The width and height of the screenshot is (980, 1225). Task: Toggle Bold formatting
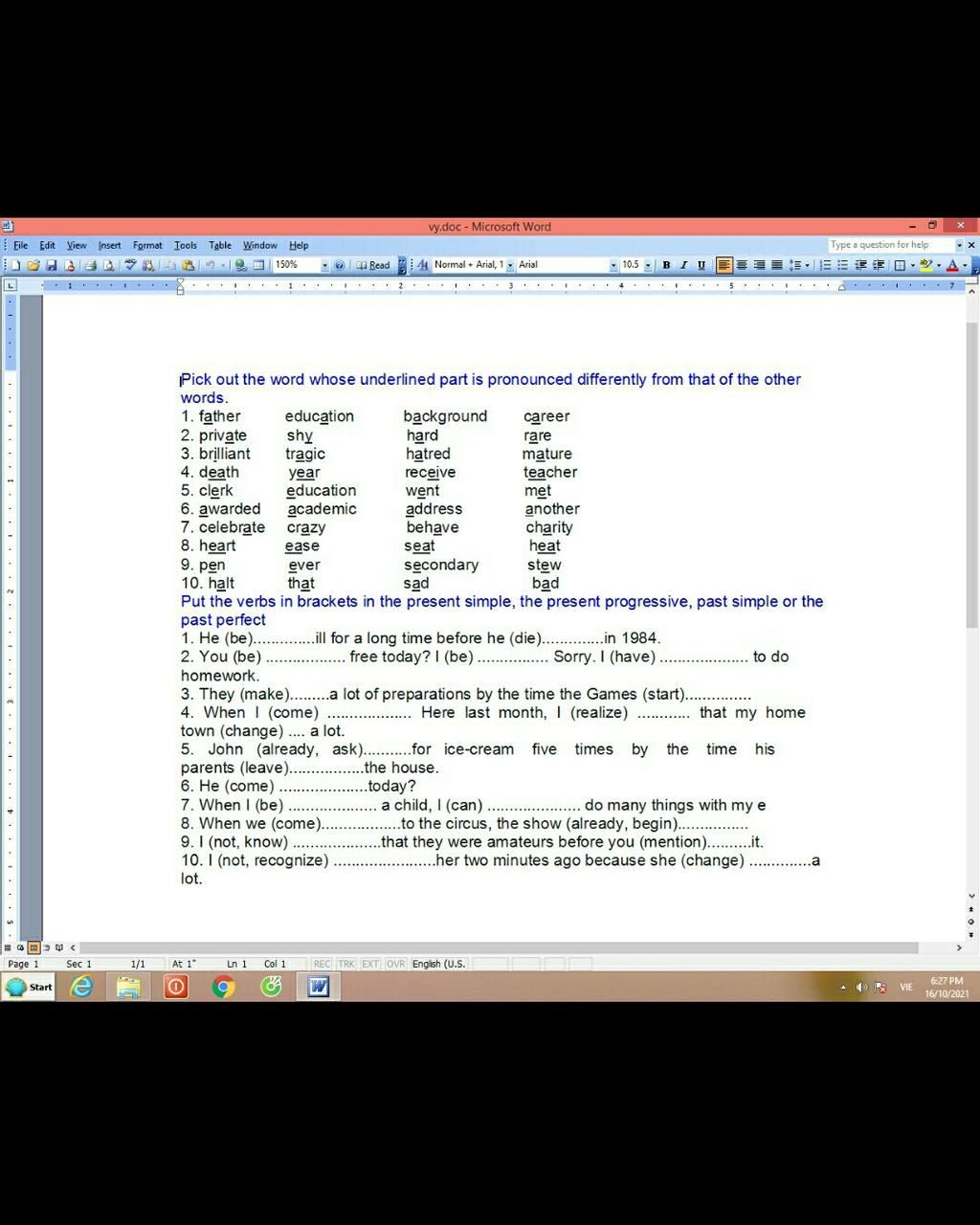(666, 265)
